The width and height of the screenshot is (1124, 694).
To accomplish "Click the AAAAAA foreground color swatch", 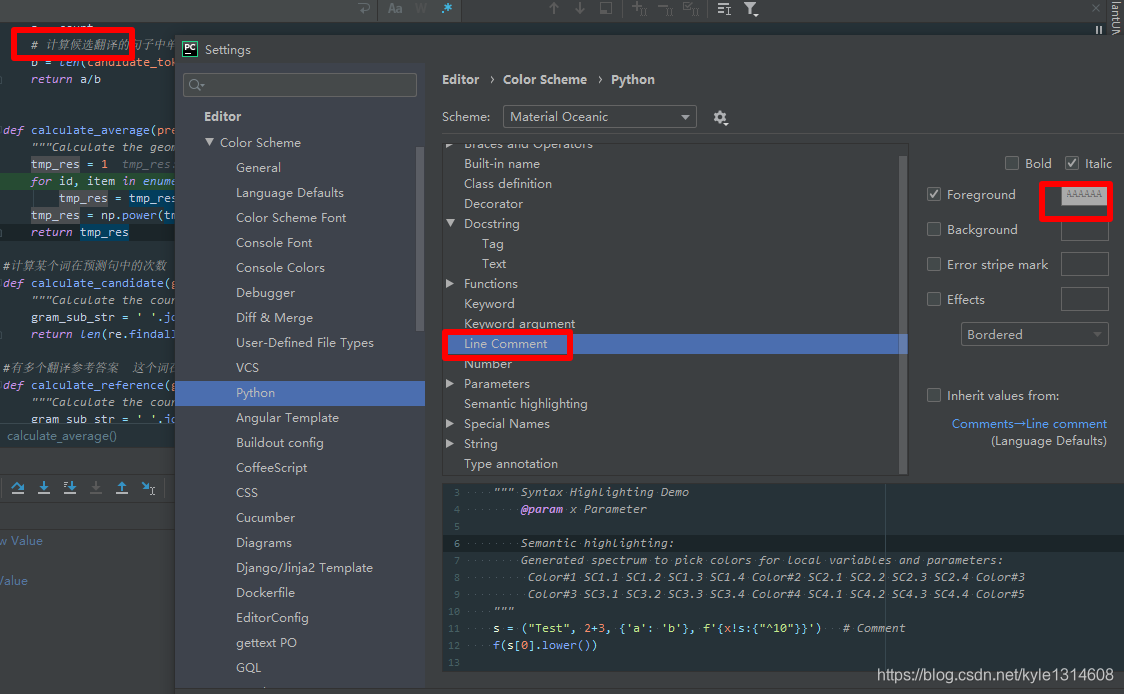I will click(x=1084, y=194).
